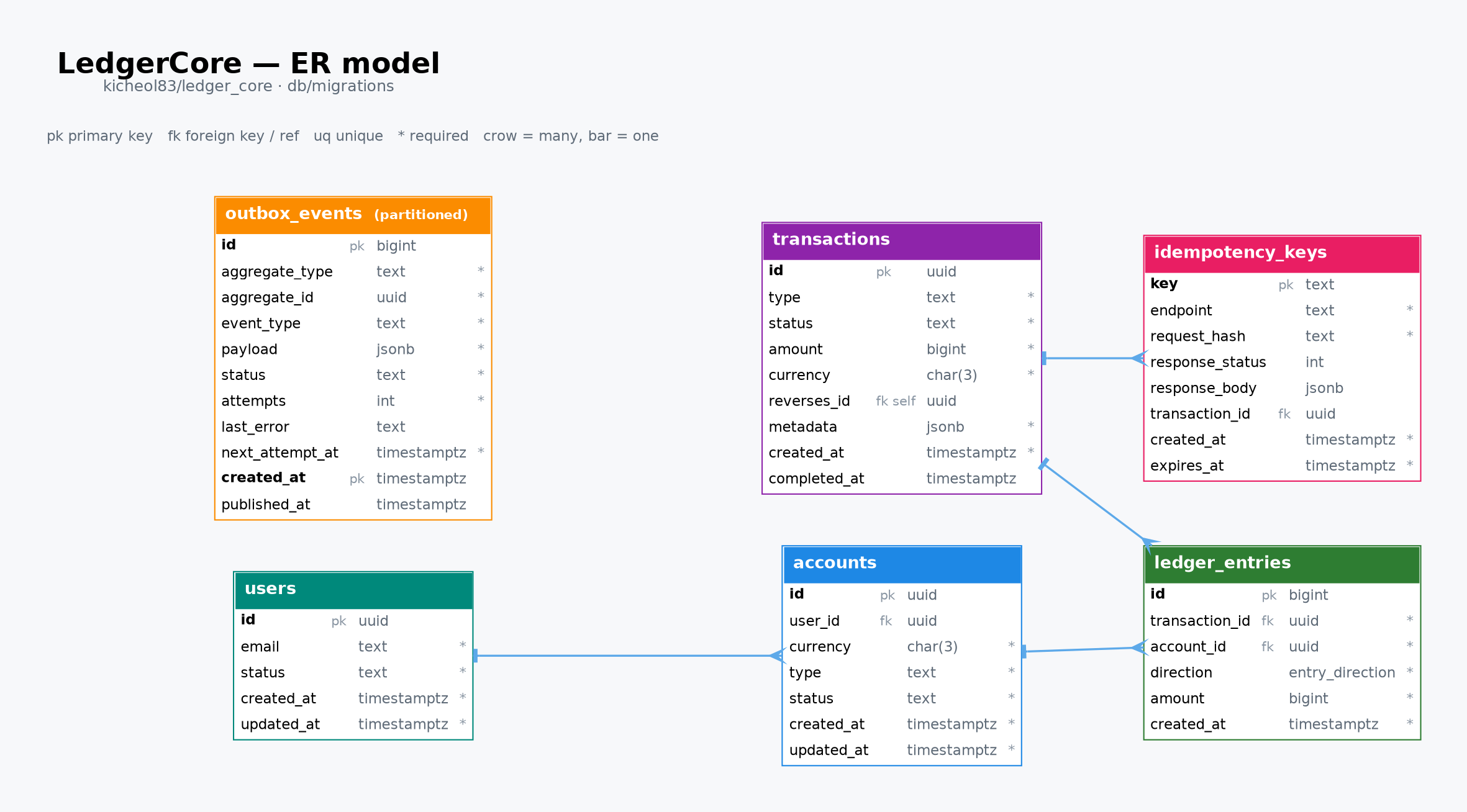Click updated_at row in users table
Viewport: 1467px width, 812px height.
pos(353,724)
